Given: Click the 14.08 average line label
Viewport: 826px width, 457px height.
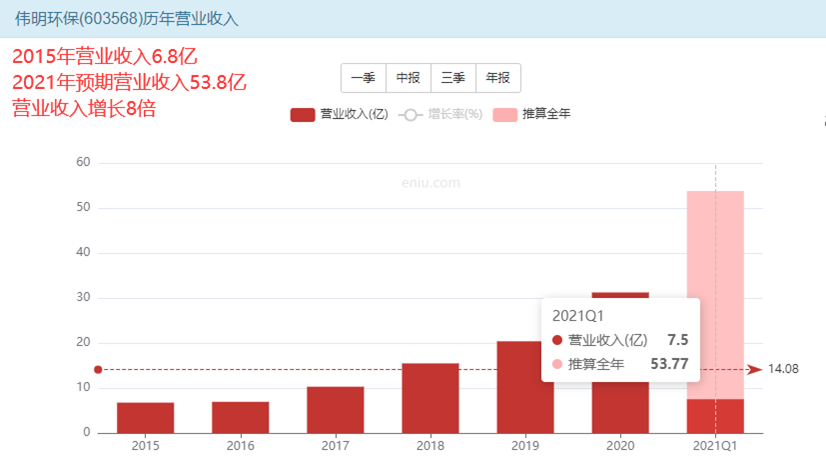Looking at the screenshot, I should [x=783, y=369].
